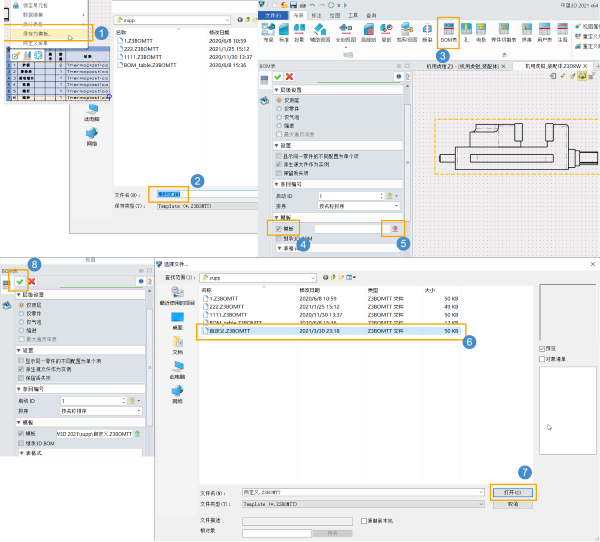Select the 局部剖 partial section tool
Viewport: 600px width, 542px height.
click(368, 32)
